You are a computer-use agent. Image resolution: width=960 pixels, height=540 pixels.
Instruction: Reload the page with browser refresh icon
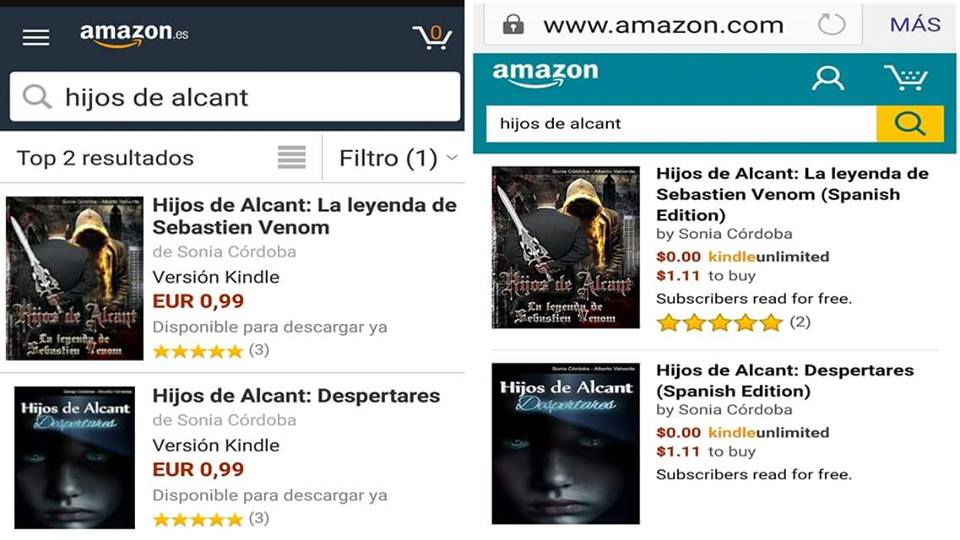click(x=831, y=25)
